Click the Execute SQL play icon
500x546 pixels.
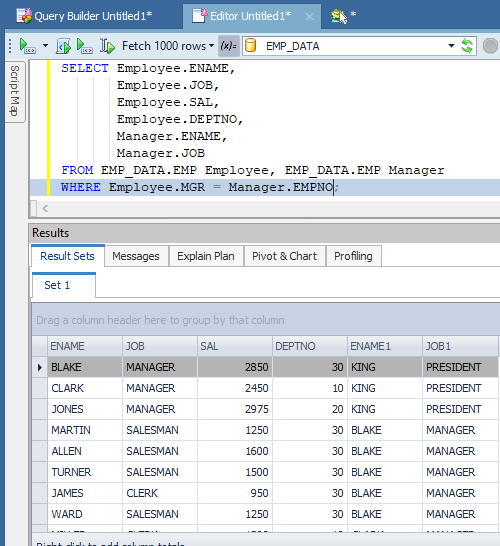[27, 46]
